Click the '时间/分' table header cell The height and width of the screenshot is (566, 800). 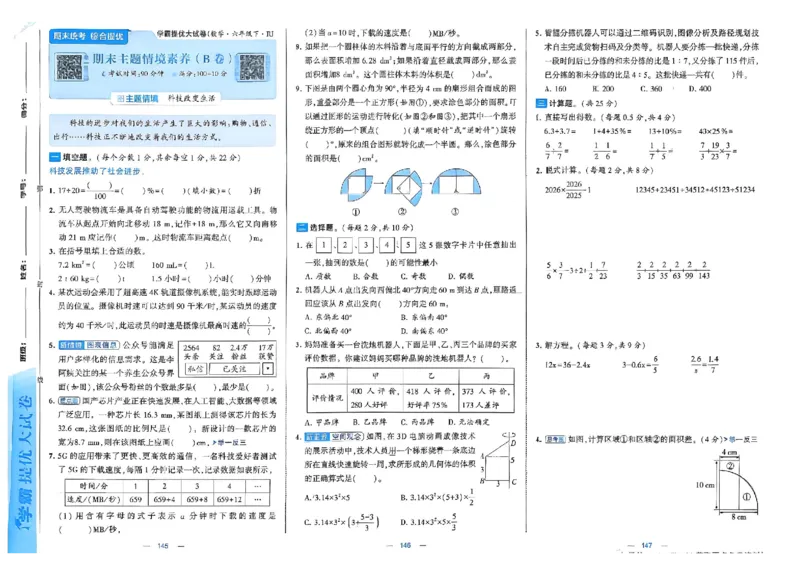[93, 486]
